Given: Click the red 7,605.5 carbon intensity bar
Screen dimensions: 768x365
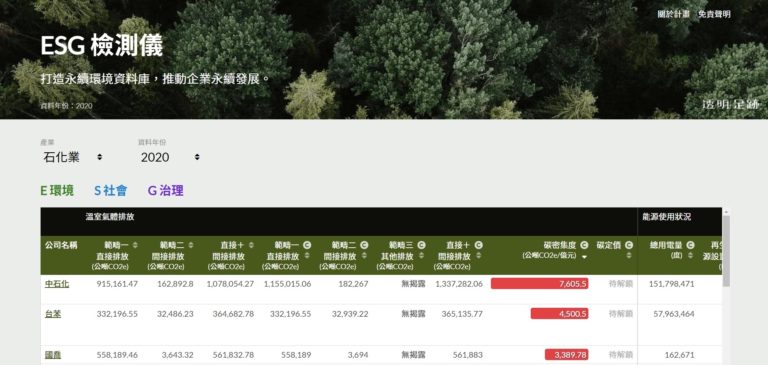Looking at the screenshot, I should (x=539, y=284).
